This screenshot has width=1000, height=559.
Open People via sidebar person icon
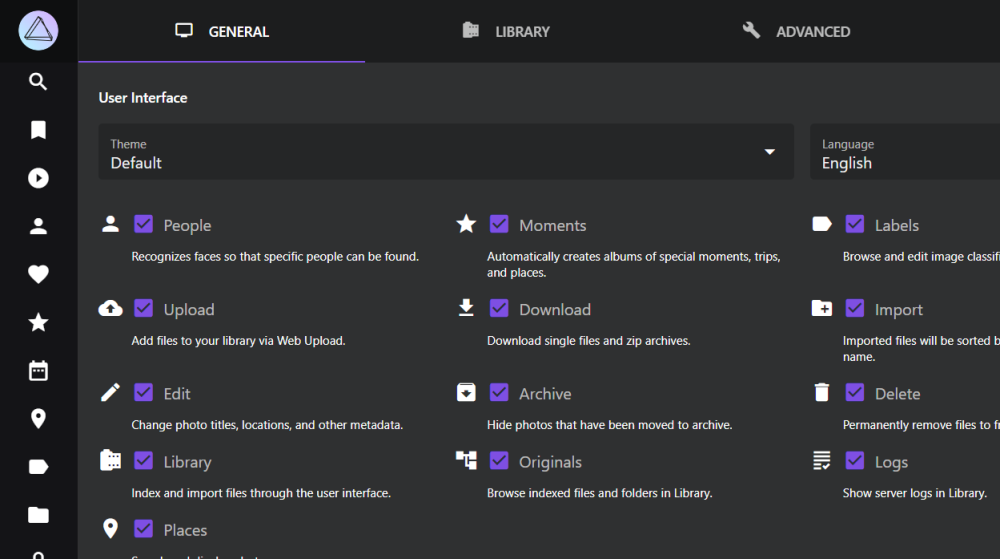click(38, 226)
